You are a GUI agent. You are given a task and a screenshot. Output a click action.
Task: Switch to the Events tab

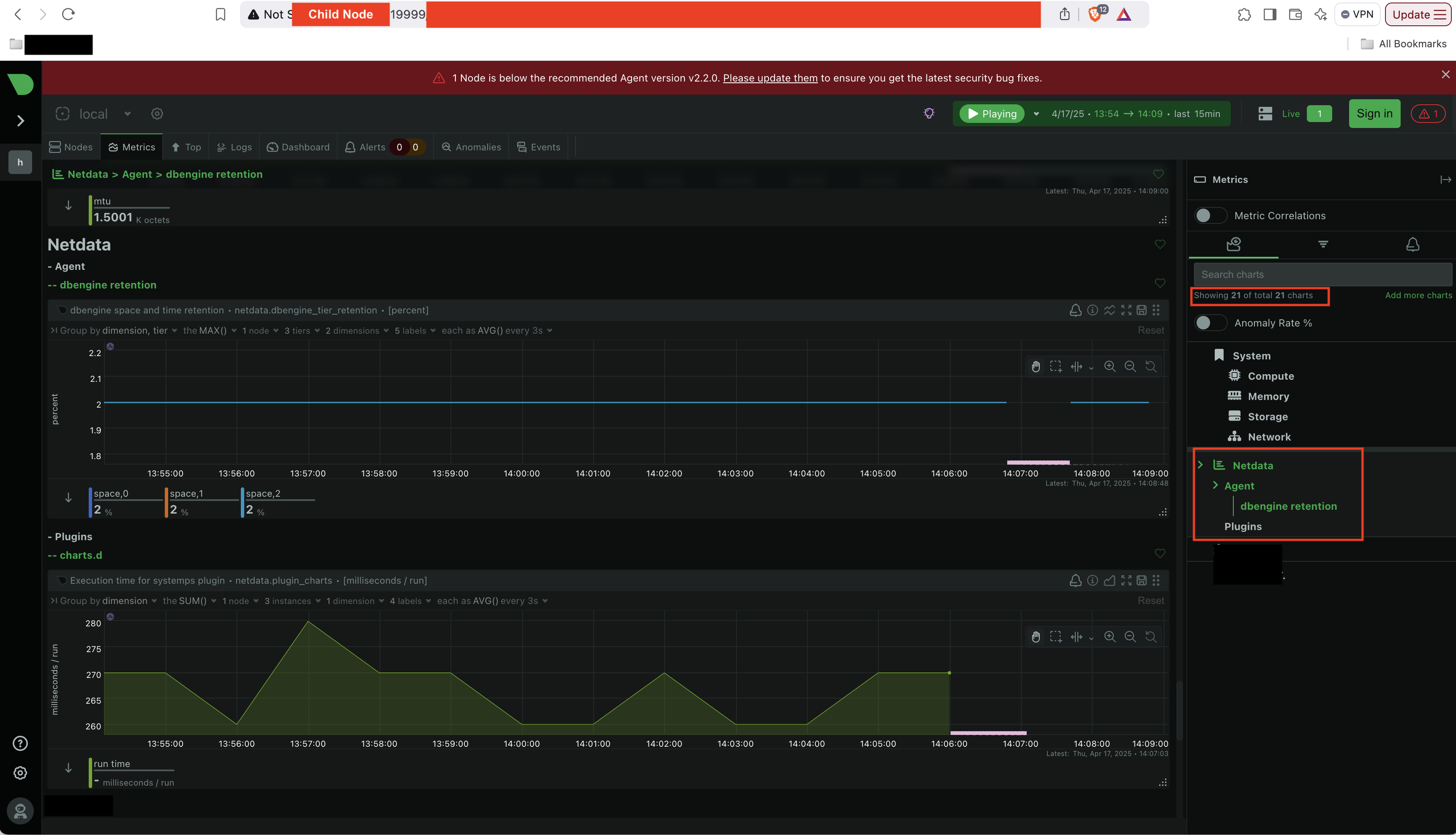pos(538,147)
